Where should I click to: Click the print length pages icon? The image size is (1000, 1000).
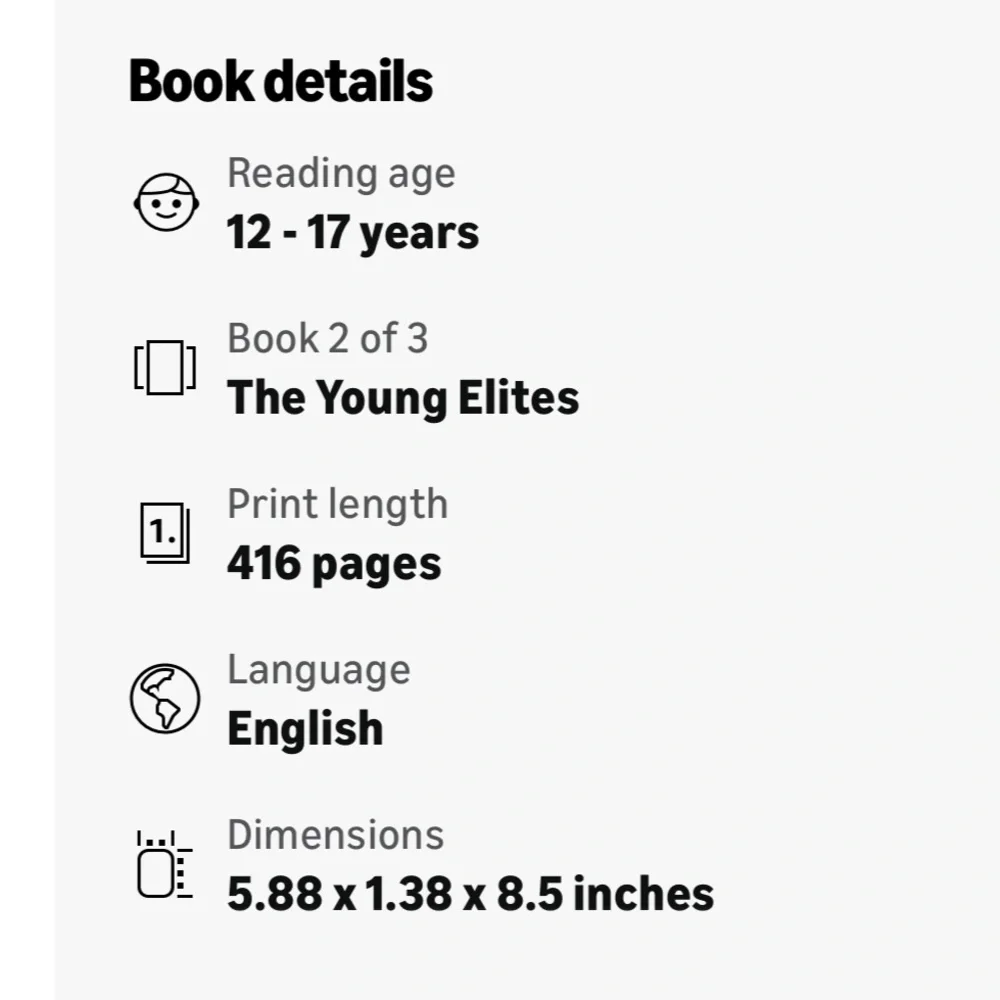click(165, 533)
